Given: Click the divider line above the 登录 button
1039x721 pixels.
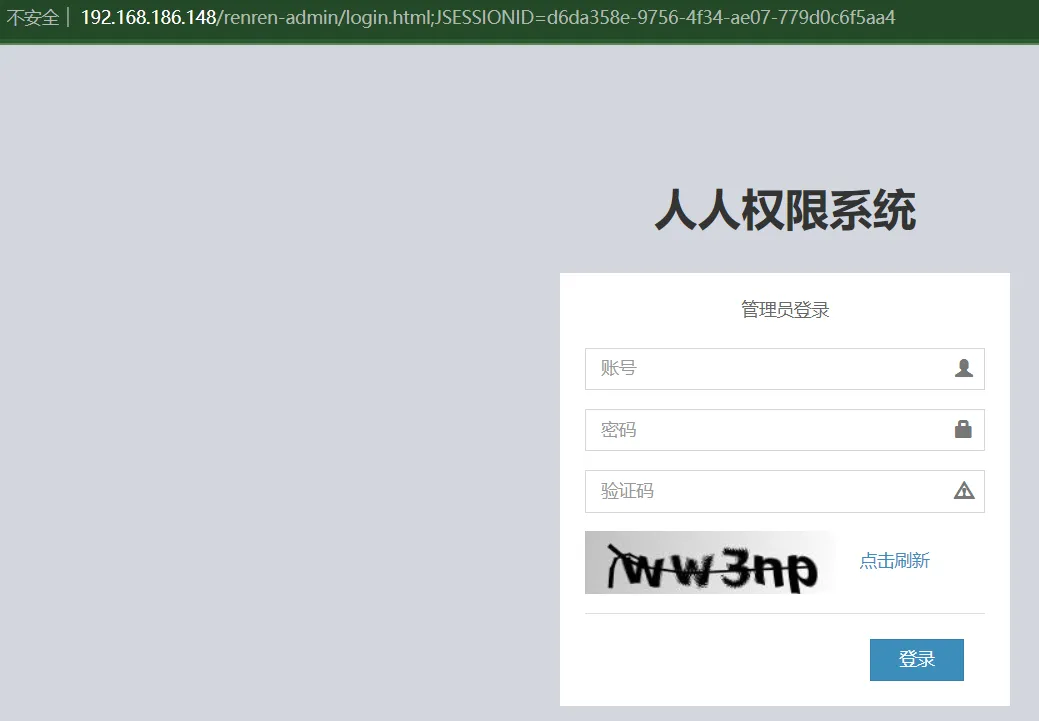Looking at the screenshot, I should coord(785,613).
